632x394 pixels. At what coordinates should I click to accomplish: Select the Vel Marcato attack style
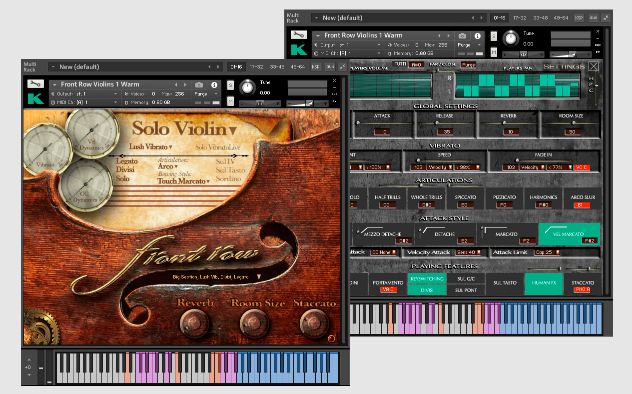click(569, 234)
